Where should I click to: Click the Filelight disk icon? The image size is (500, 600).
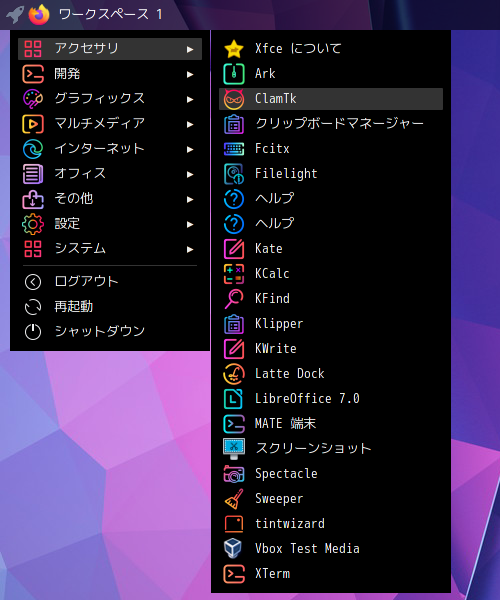[x=234, y=174]
